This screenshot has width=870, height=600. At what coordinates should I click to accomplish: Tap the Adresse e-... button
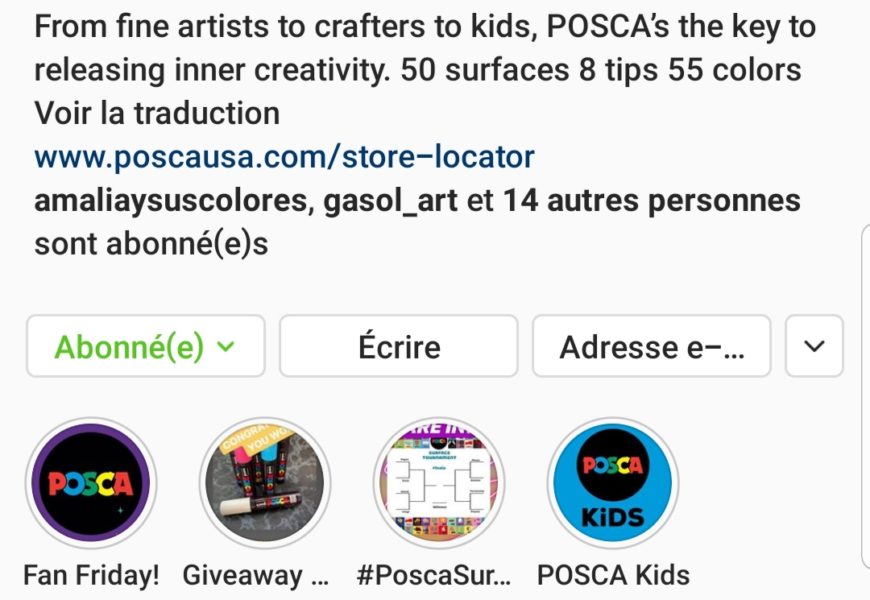(651, 347)
